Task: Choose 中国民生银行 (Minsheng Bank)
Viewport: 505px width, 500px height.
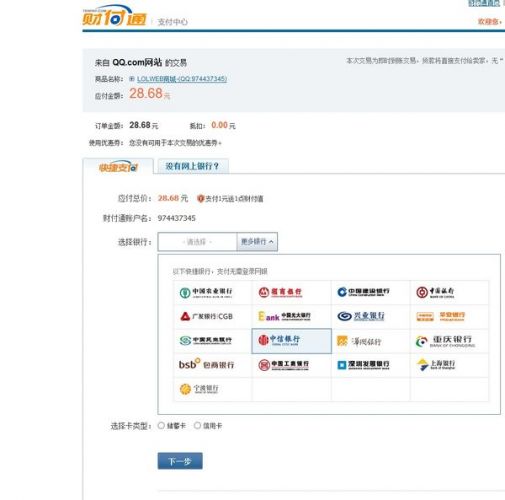Action: point(213,341)
